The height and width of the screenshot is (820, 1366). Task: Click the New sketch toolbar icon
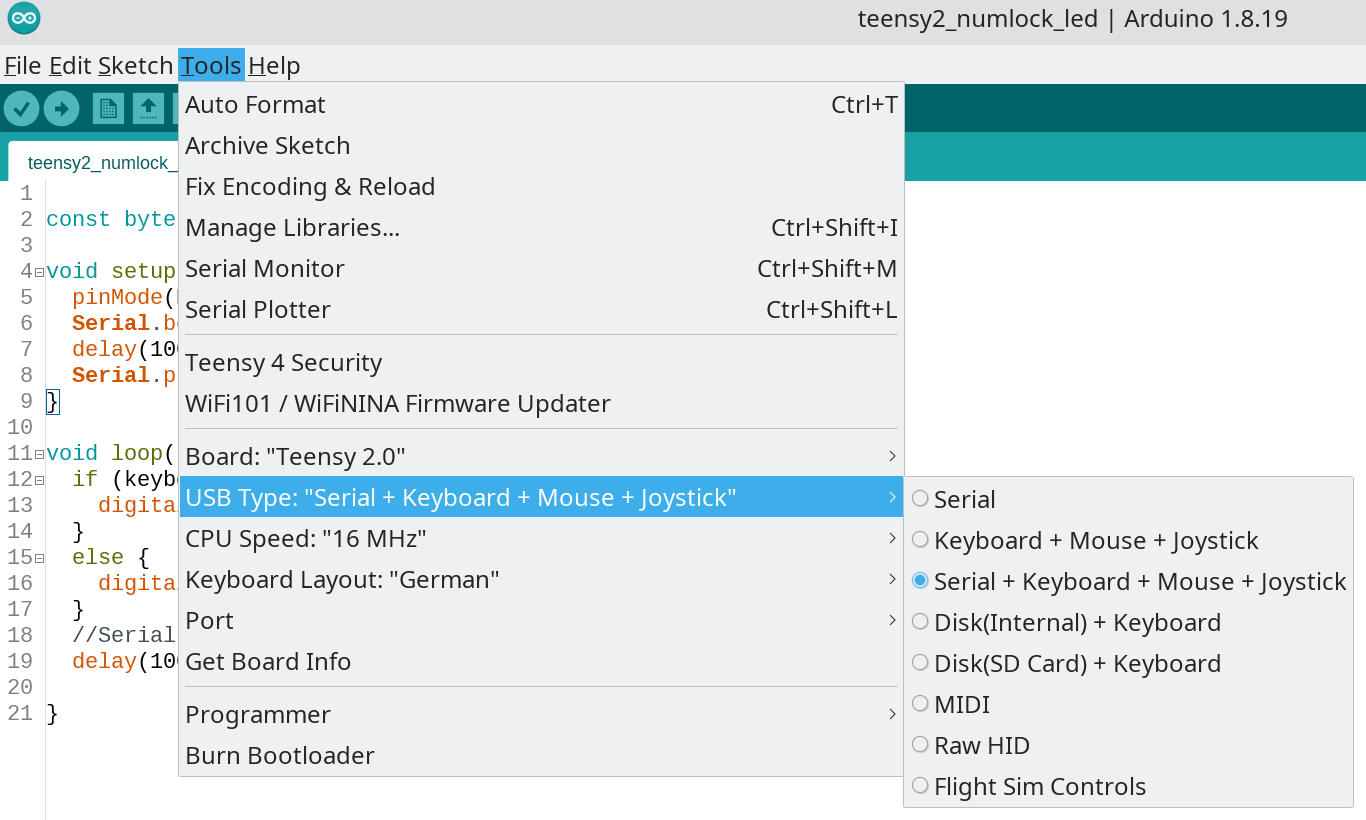108,108
